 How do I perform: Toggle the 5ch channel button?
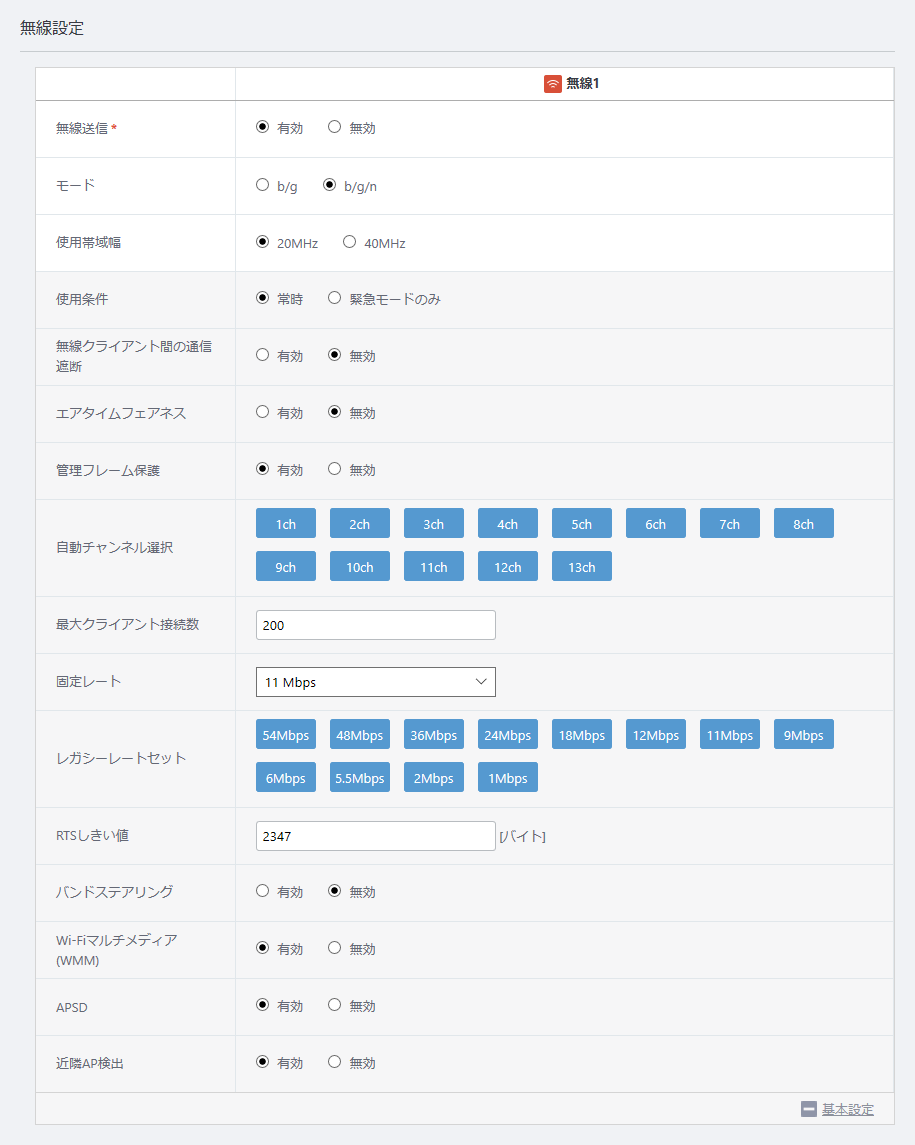581,524
